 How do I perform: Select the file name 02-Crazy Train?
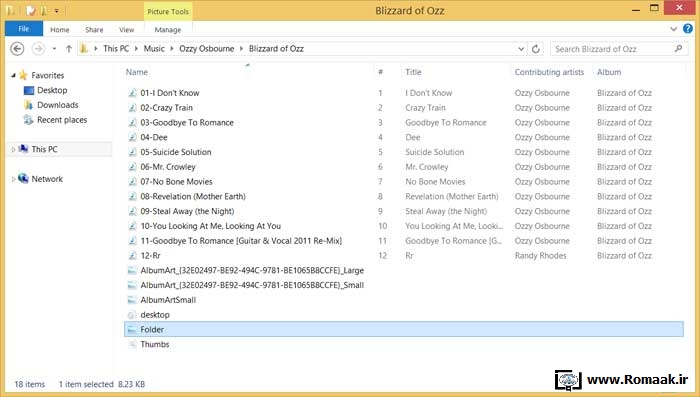(167, 108)
